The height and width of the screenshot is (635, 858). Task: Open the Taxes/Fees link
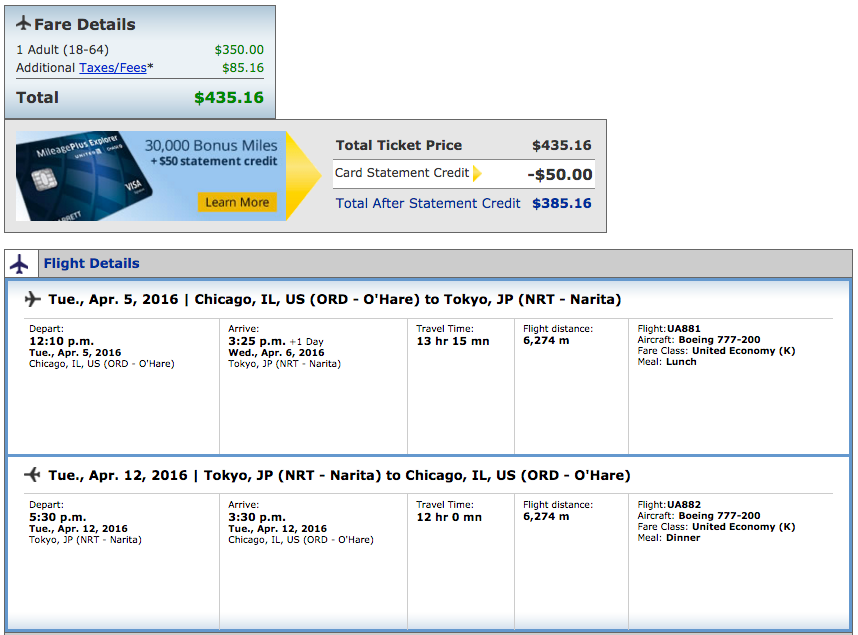pos(113,68)
